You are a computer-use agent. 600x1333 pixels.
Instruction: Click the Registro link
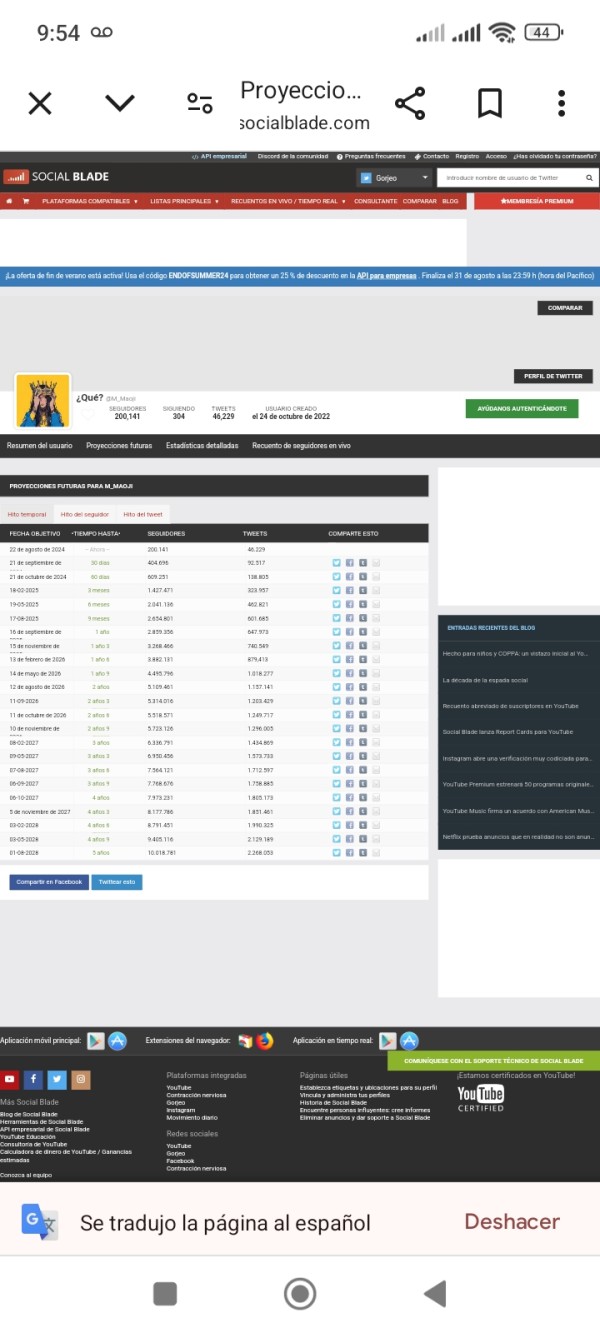click(467, 156)
